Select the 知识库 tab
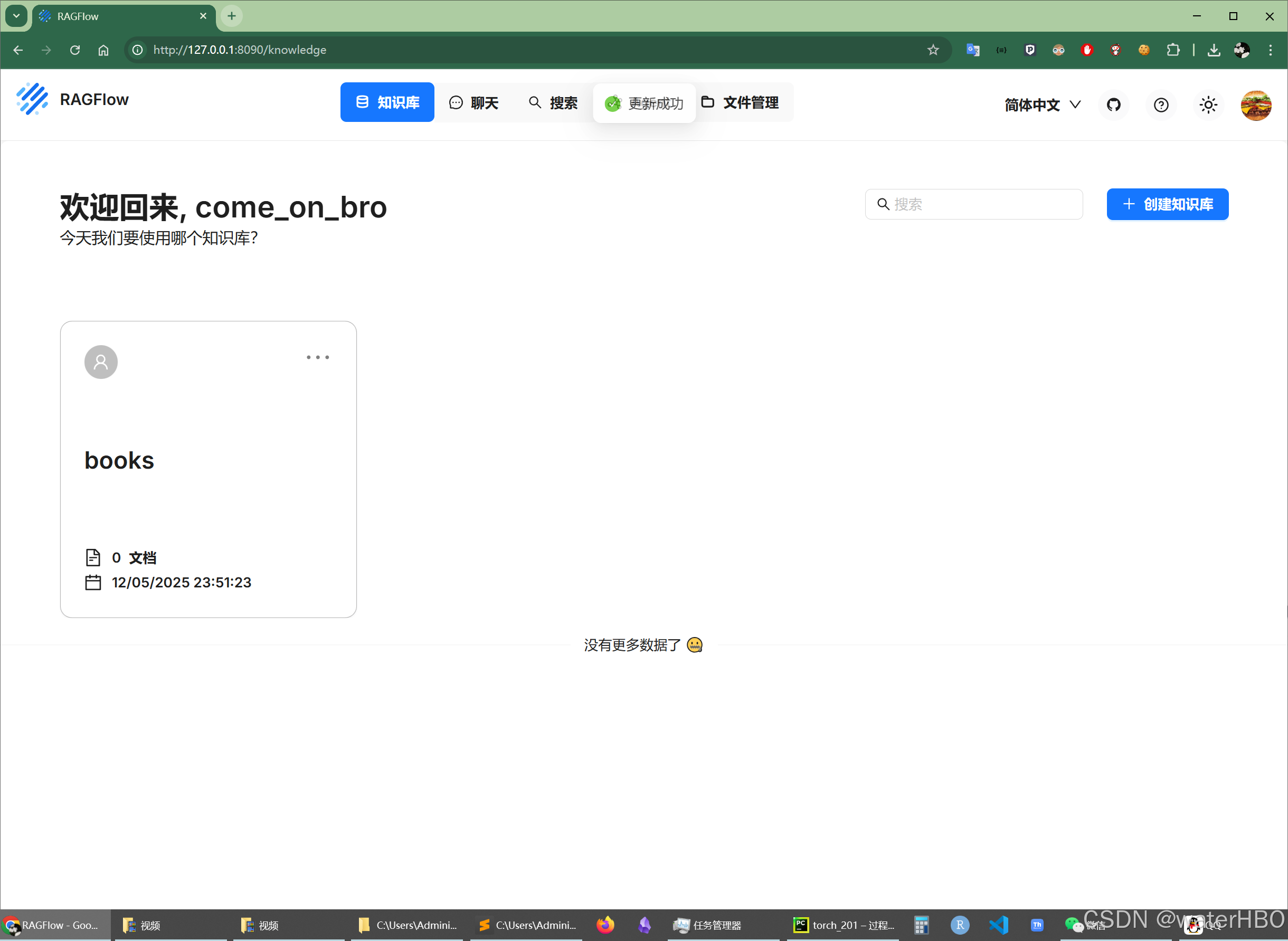The width and height of the screenshot is (1288, 941). coord(387,102)
